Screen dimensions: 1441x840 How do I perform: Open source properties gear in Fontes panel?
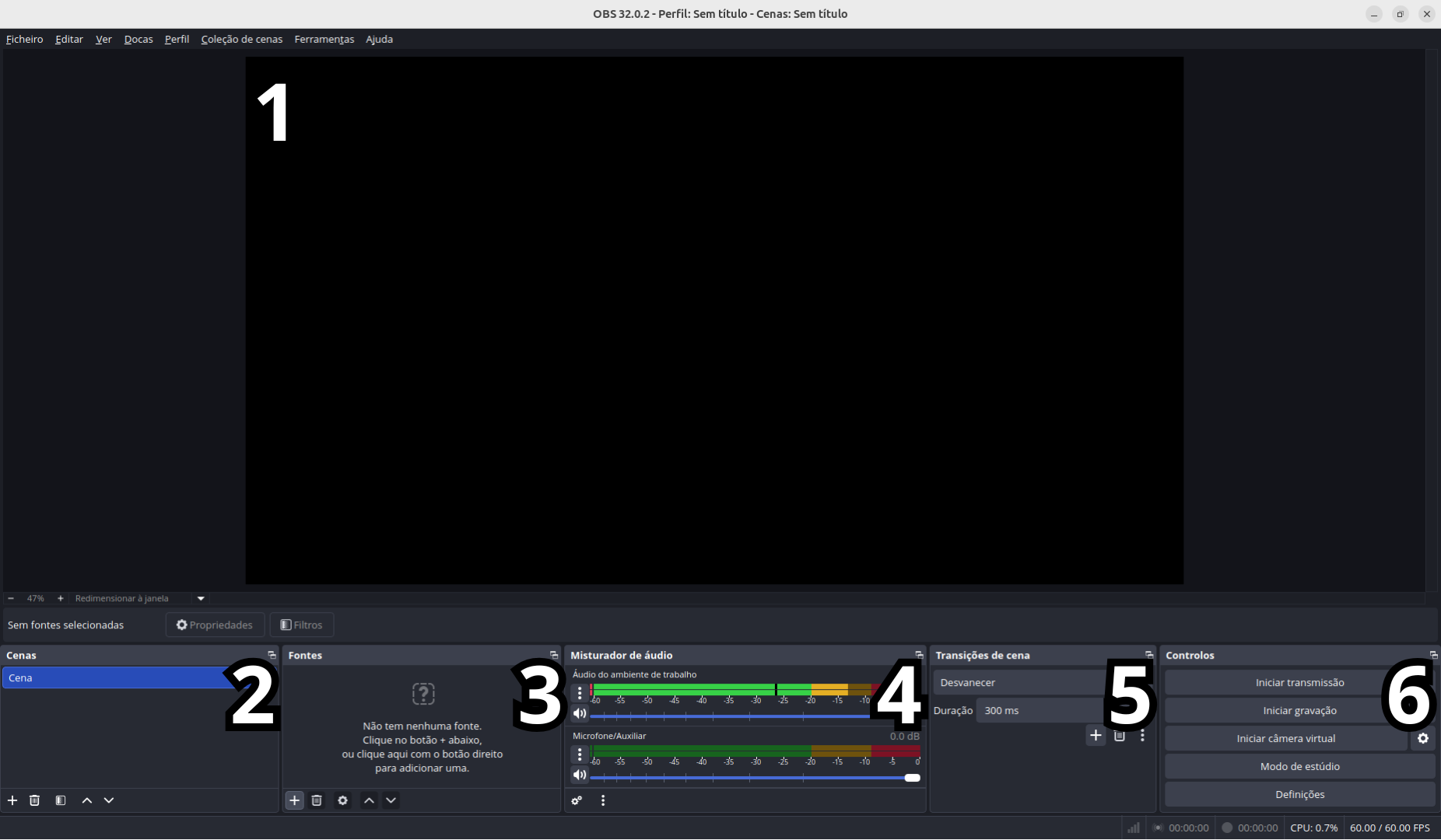(342, 800)
